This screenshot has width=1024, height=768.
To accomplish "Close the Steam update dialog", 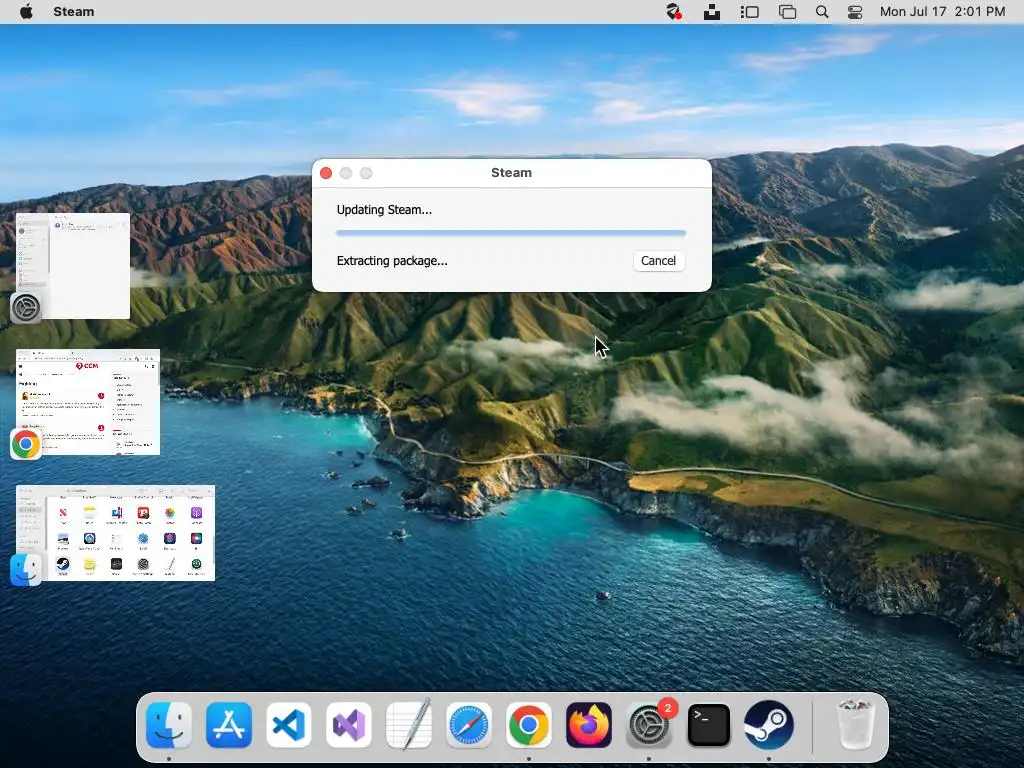I will click(x=326, y=173).
